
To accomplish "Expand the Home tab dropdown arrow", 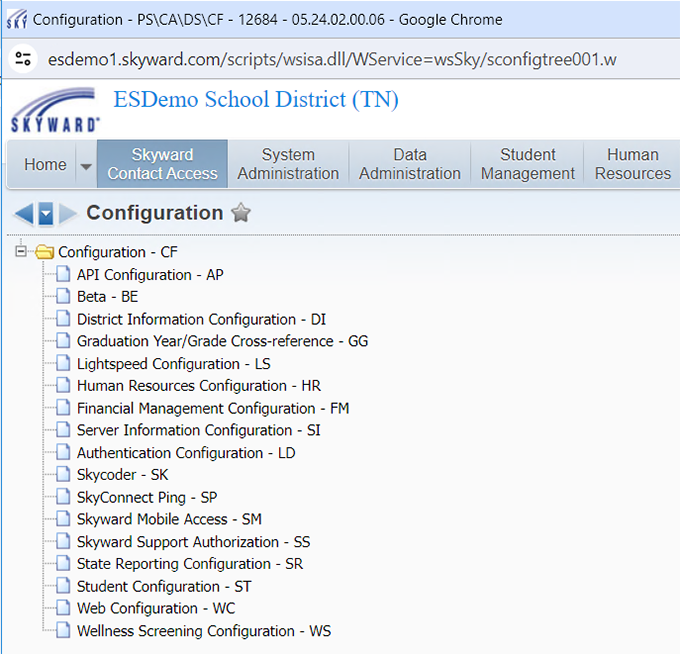I will pos(86,167).
